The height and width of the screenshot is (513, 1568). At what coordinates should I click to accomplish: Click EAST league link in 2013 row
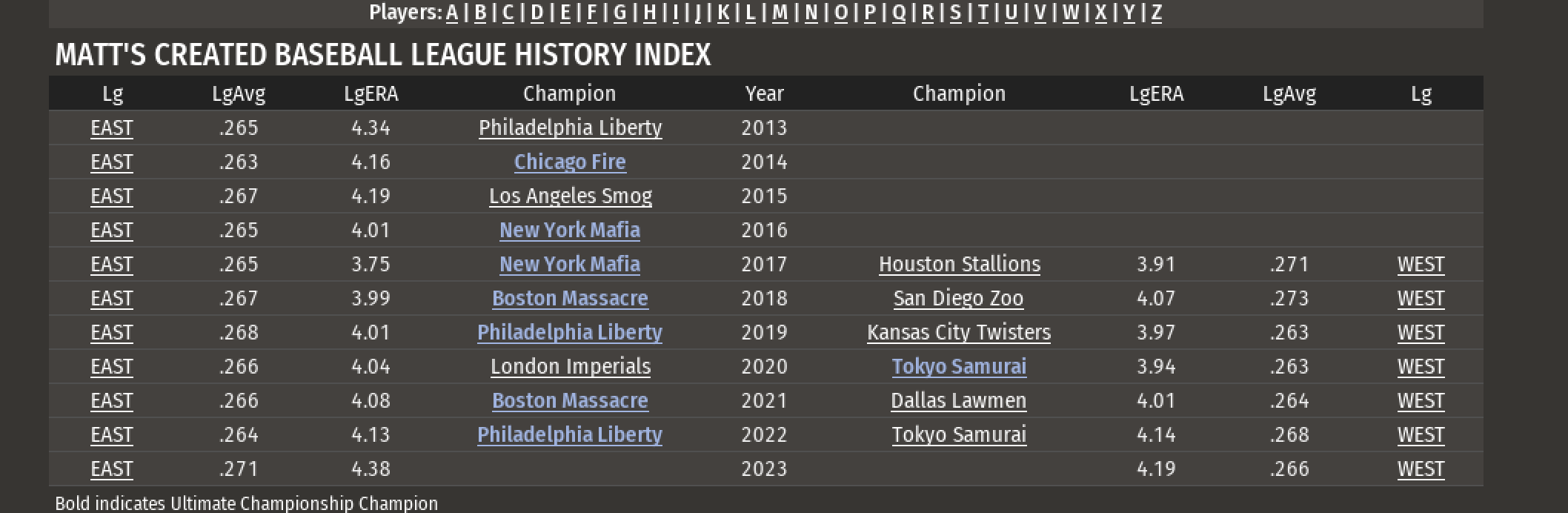pos(112,128)
